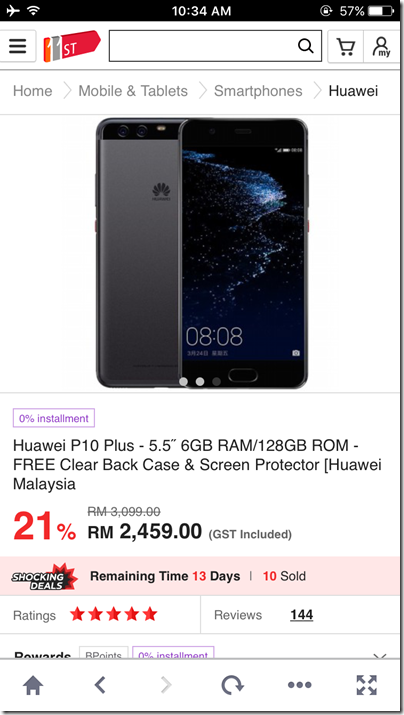
Task: Toggle fullscreen with expand arrows icon
Action: click(366, 685)
